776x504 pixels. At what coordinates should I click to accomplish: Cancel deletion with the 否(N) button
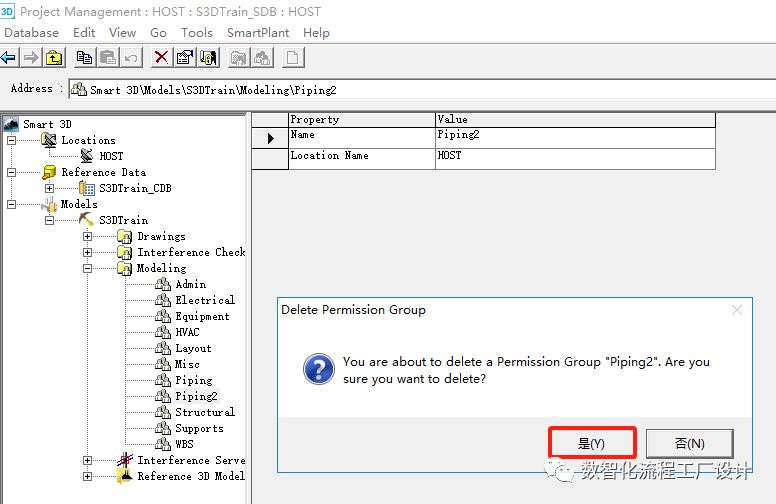click(x=689, y=443)
